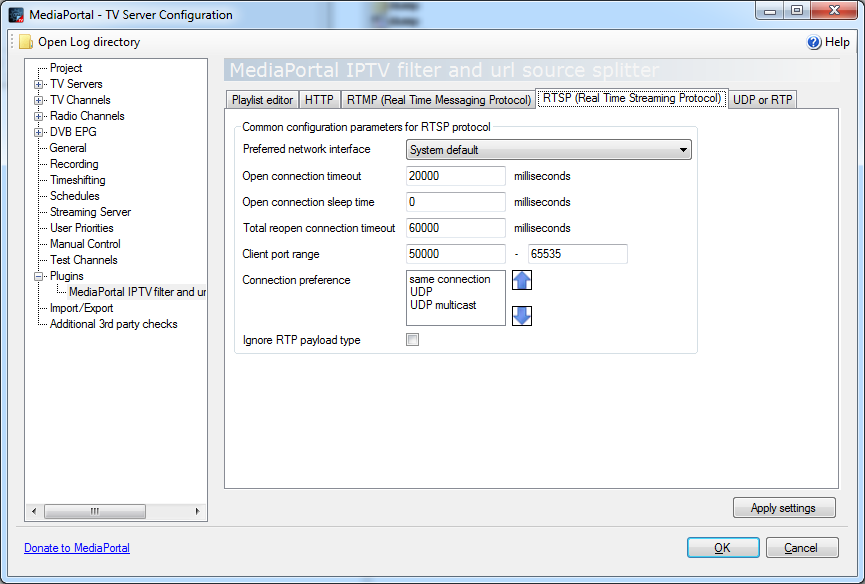Select Recording in the tree

pyautogui.click(x=74, y=164)
